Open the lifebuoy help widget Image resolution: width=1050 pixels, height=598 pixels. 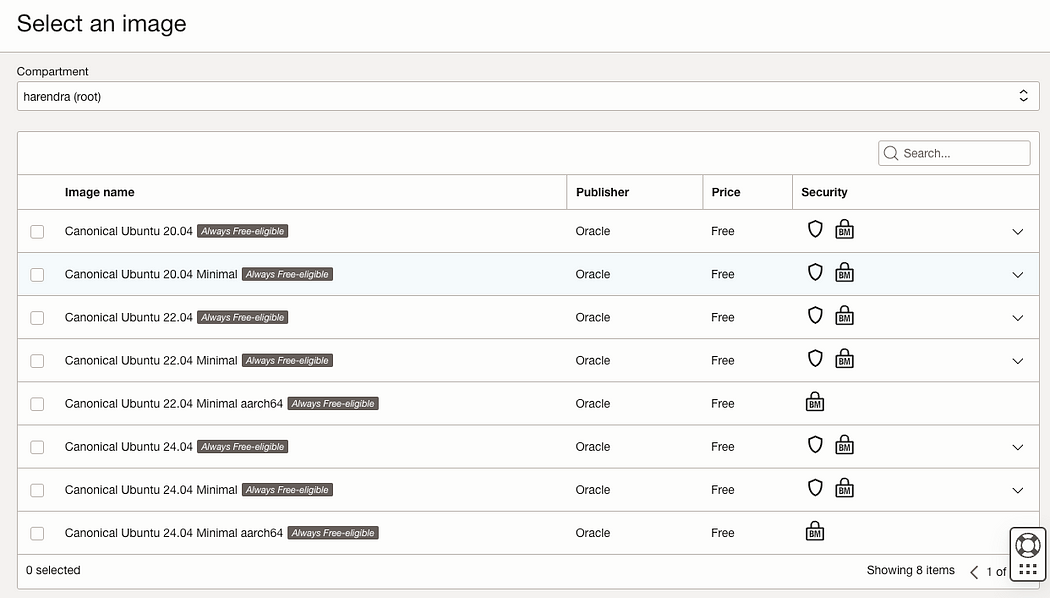tap(1028, 545)
